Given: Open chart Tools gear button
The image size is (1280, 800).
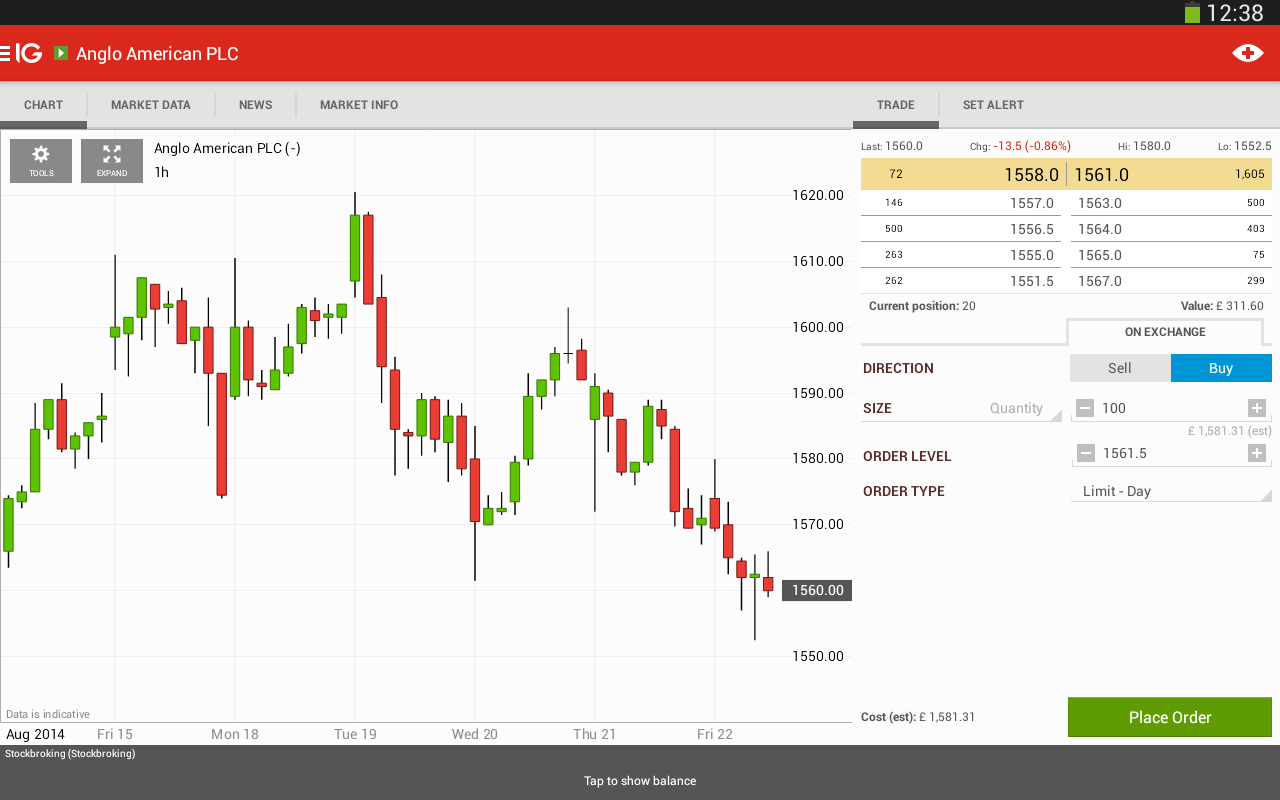Looking at the screenshot, I should (x=41, y=160).
